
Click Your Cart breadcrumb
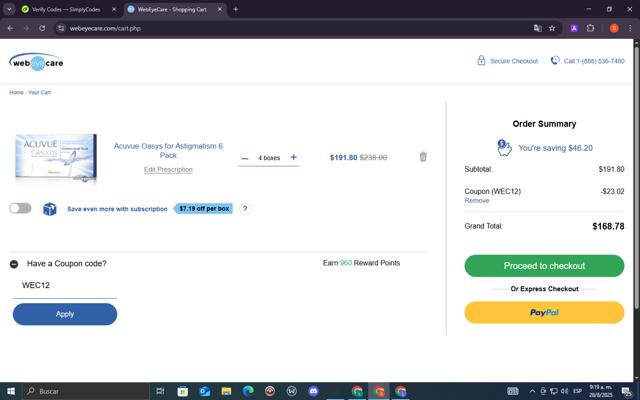point(40,92)
